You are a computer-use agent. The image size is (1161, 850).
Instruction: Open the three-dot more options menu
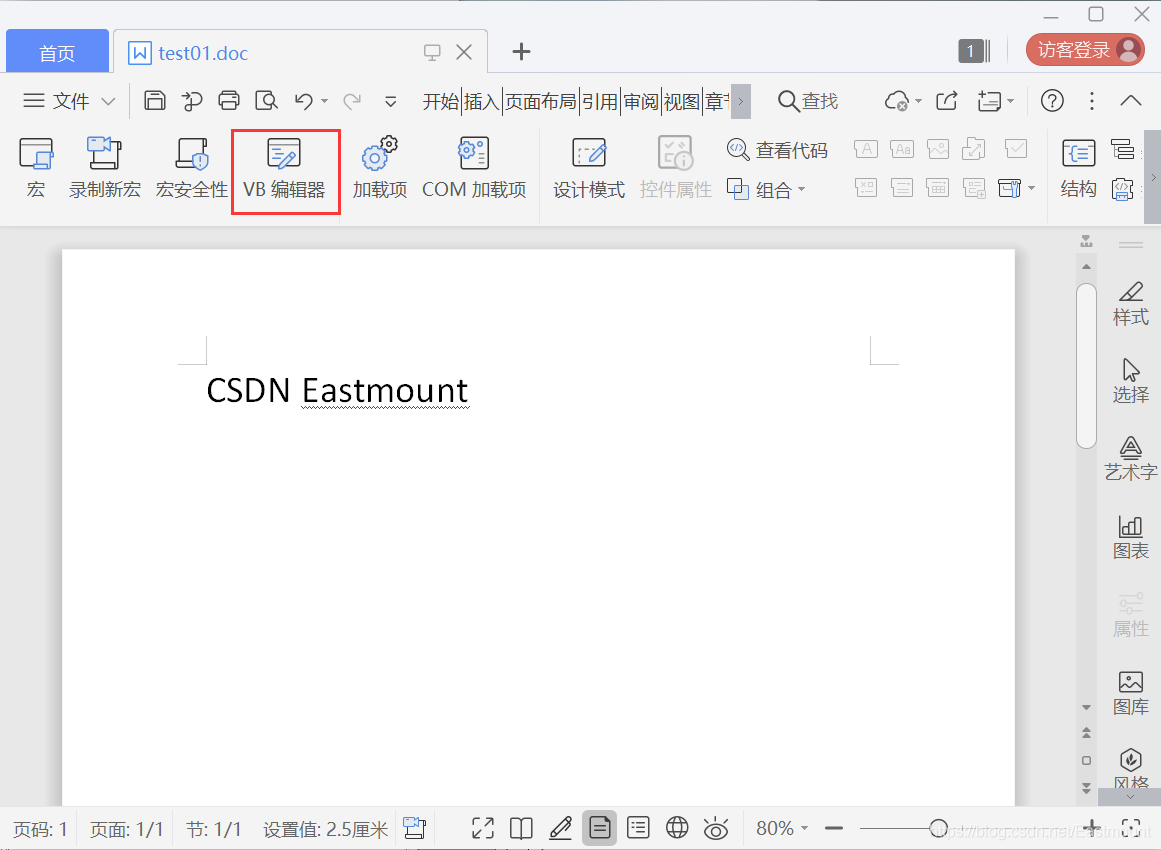coord(1091,101)
